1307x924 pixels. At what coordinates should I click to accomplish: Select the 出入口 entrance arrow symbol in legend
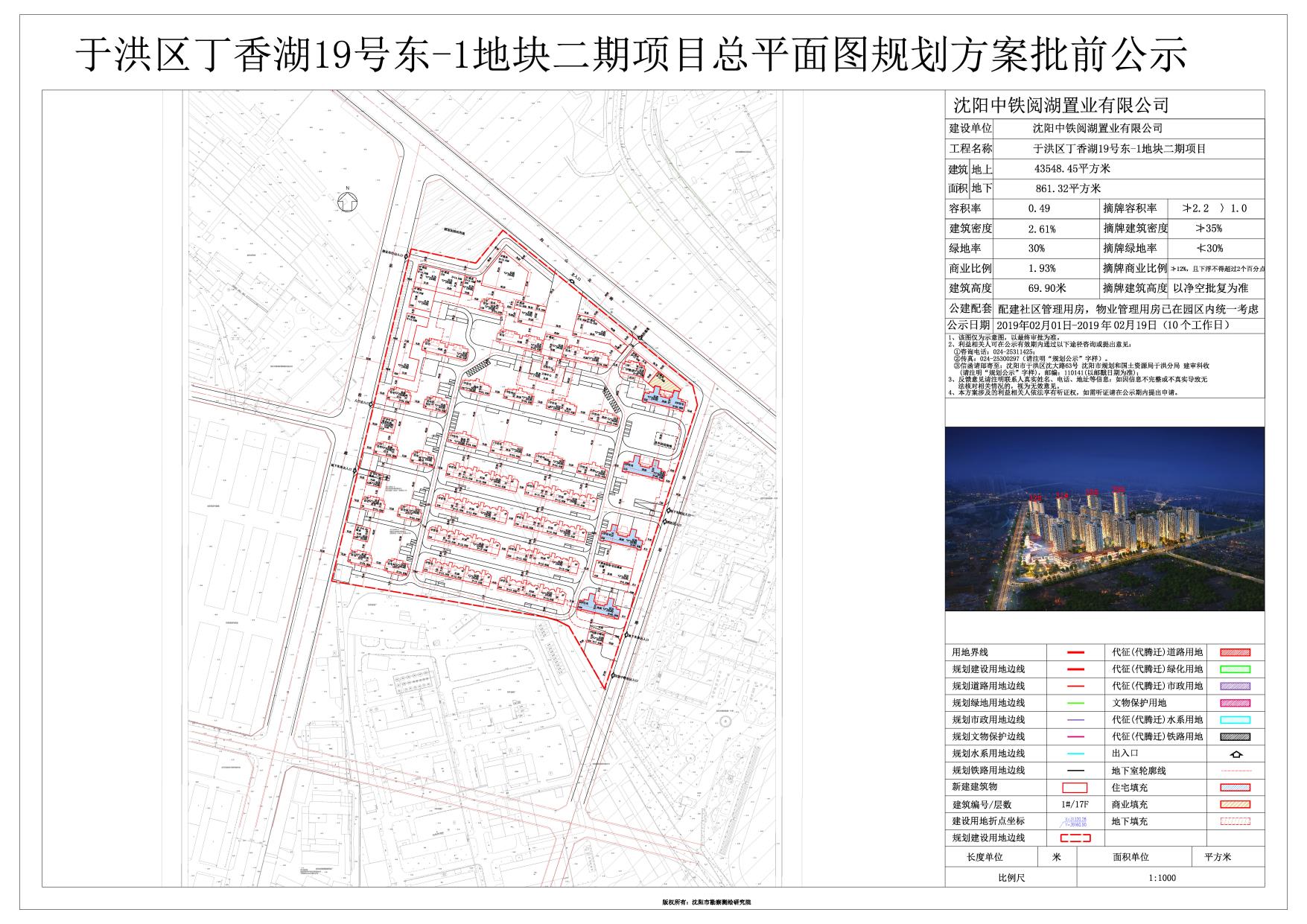pos(1237,754)
